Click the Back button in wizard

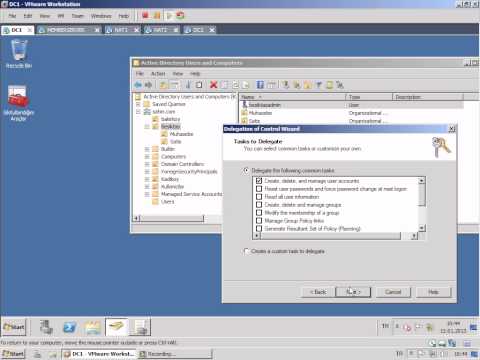point(318,292)
